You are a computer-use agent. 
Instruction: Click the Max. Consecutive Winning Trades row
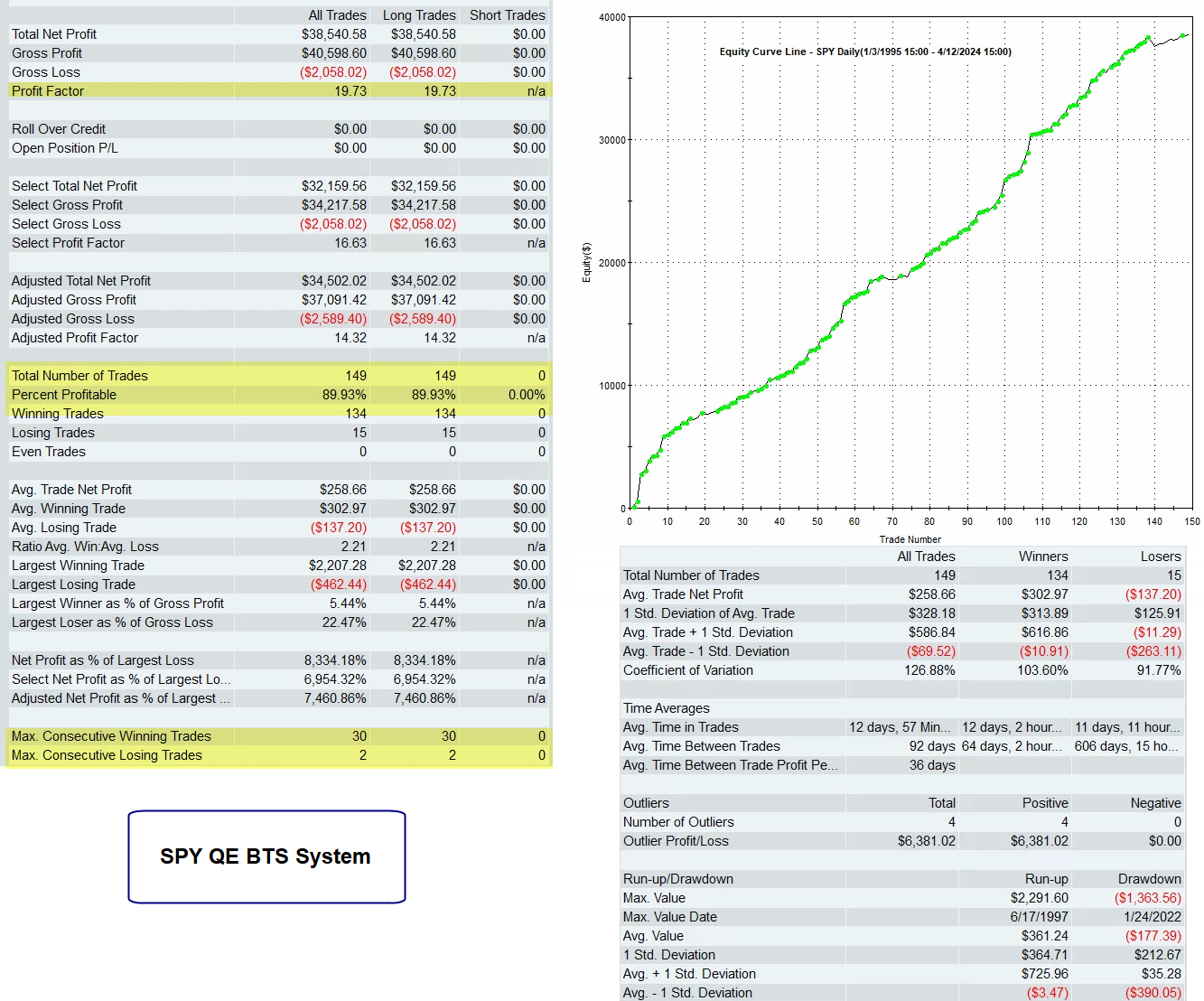[278, 736]
